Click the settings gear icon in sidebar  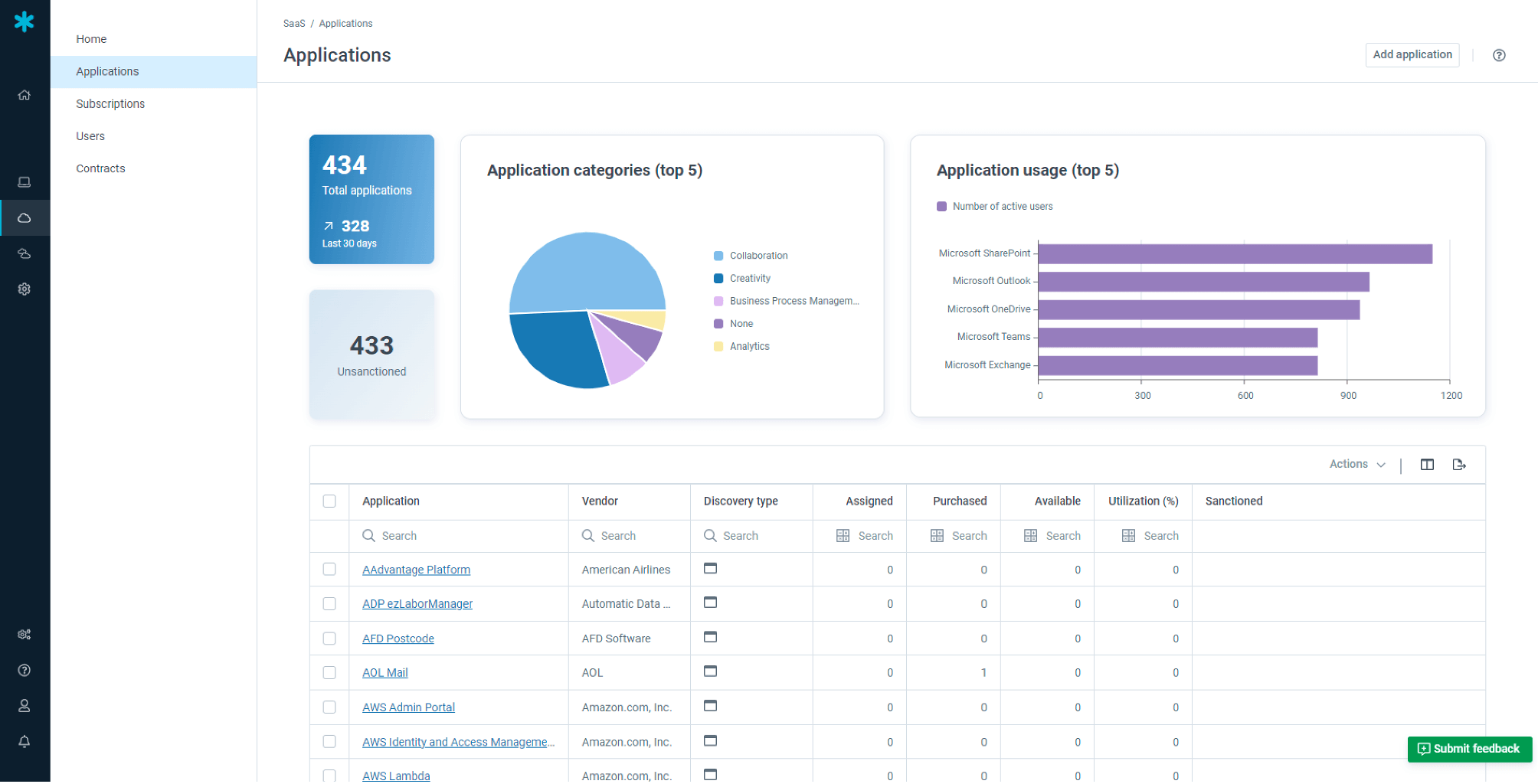pyautogui.click(x=25, y=289)
